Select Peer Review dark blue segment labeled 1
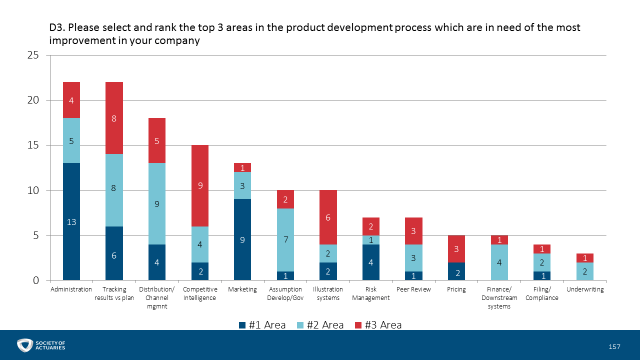 point(413,276)
